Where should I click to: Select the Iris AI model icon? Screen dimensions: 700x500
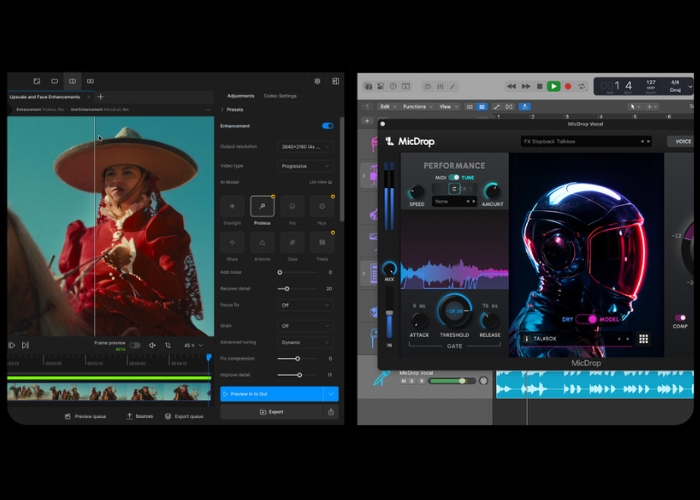292,206
